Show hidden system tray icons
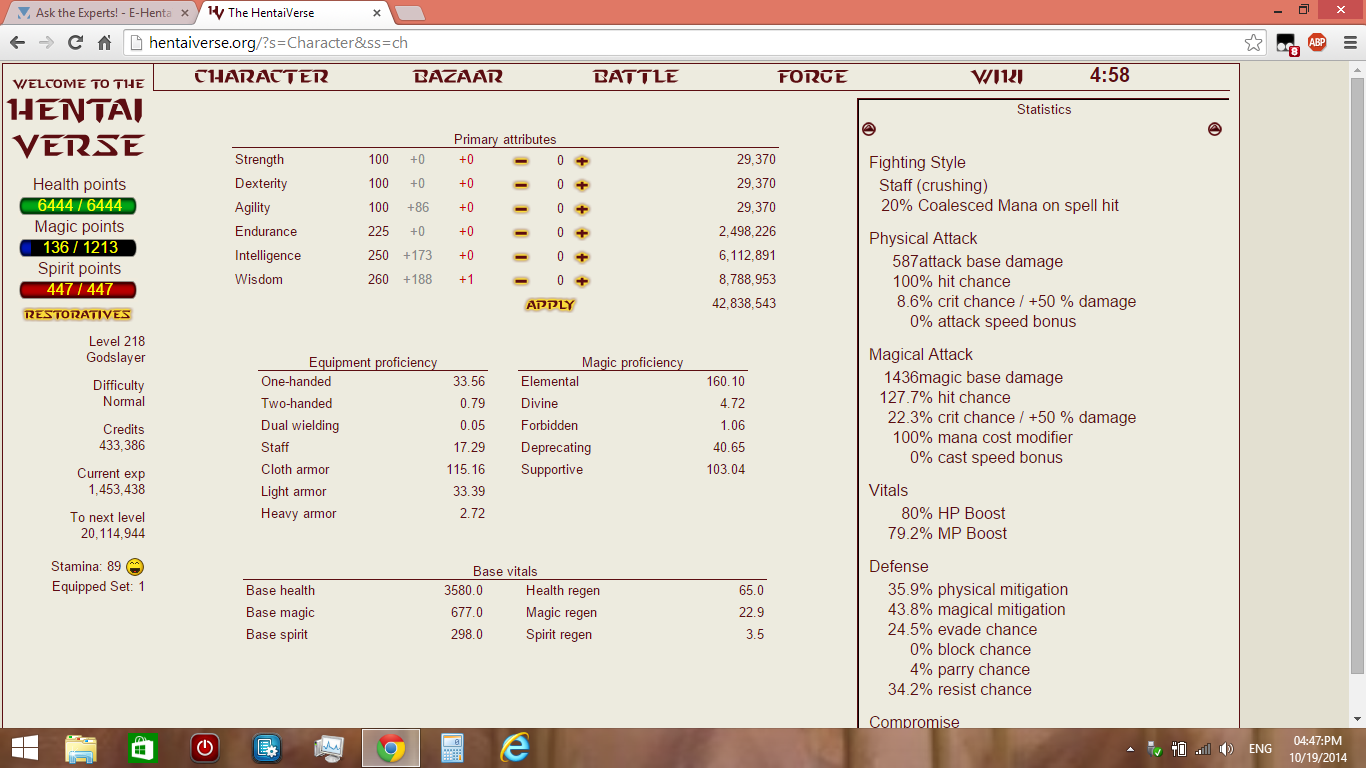 click(1131, 749)
